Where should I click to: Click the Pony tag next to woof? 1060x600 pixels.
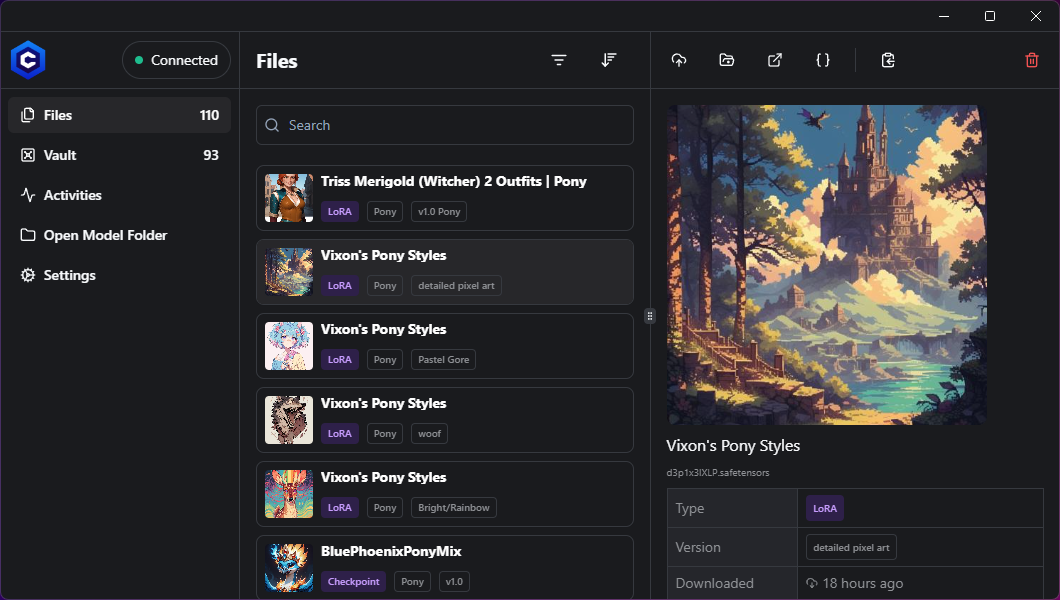point(385,434)
